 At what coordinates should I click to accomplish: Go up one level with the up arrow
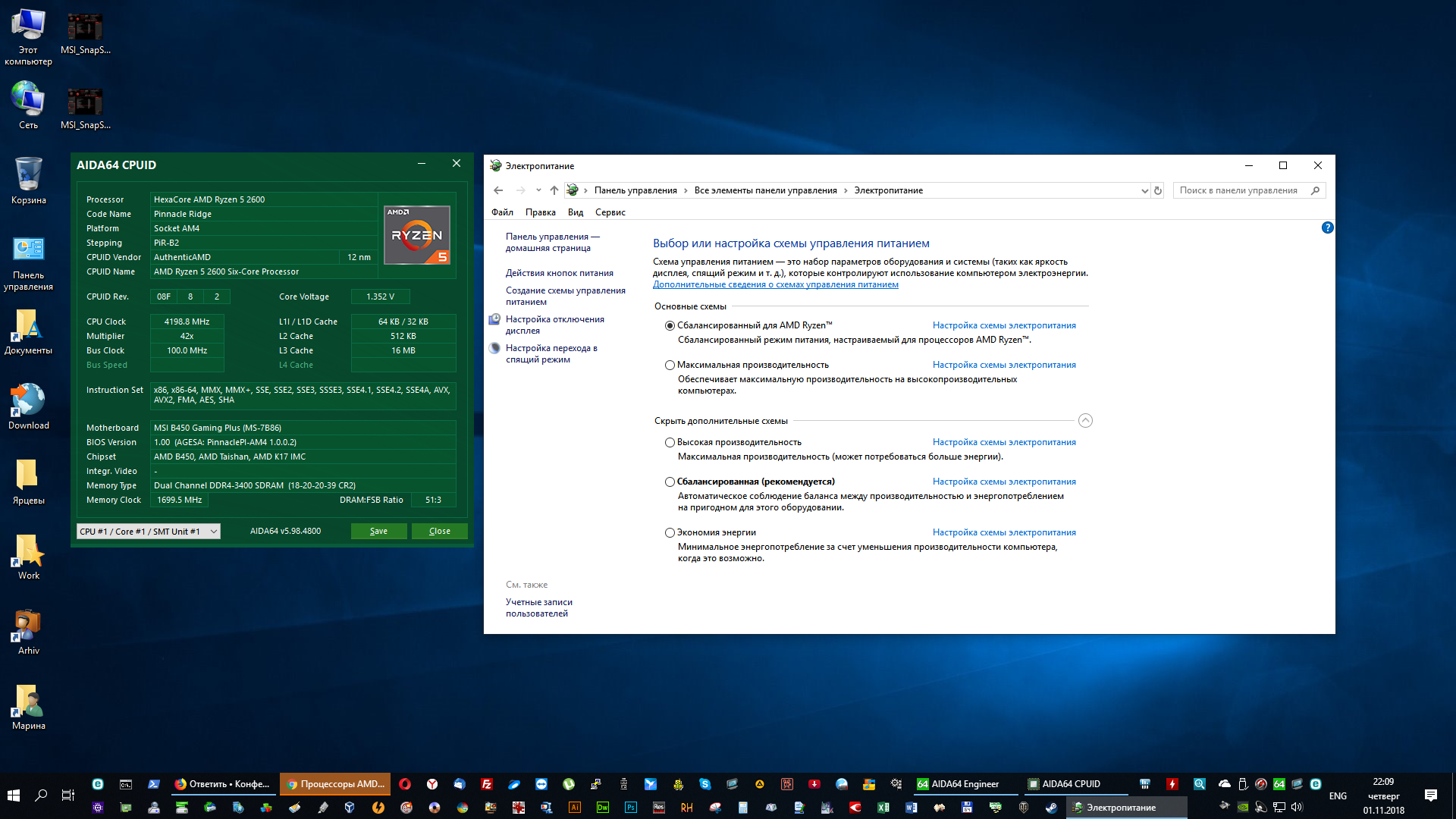tap(554, 190)
